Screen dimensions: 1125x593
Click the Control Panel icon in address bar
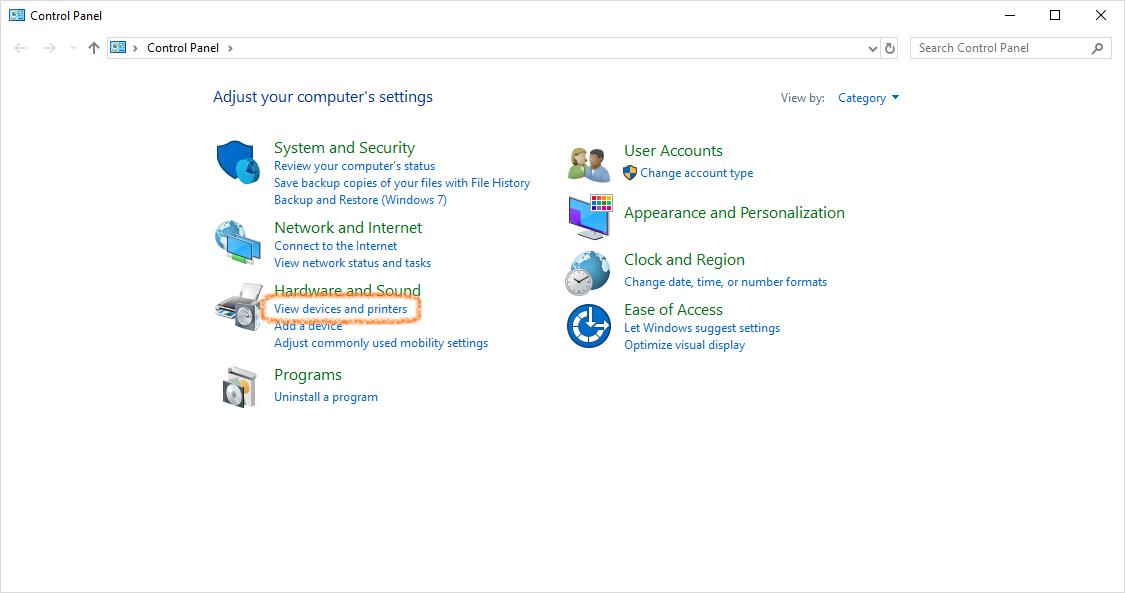[x=118, y=47]
